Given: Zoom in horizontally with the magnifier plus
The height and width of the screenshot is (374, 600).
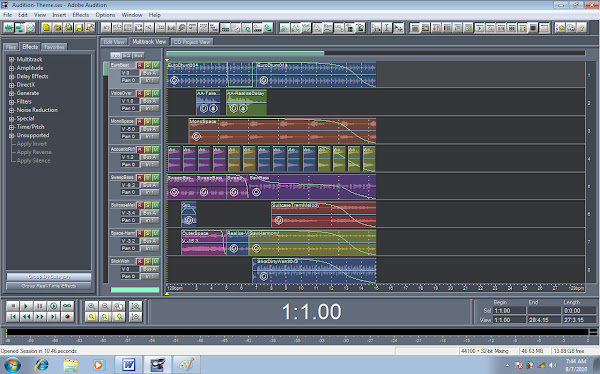Looking at the screenshot, I should point(91,306).
